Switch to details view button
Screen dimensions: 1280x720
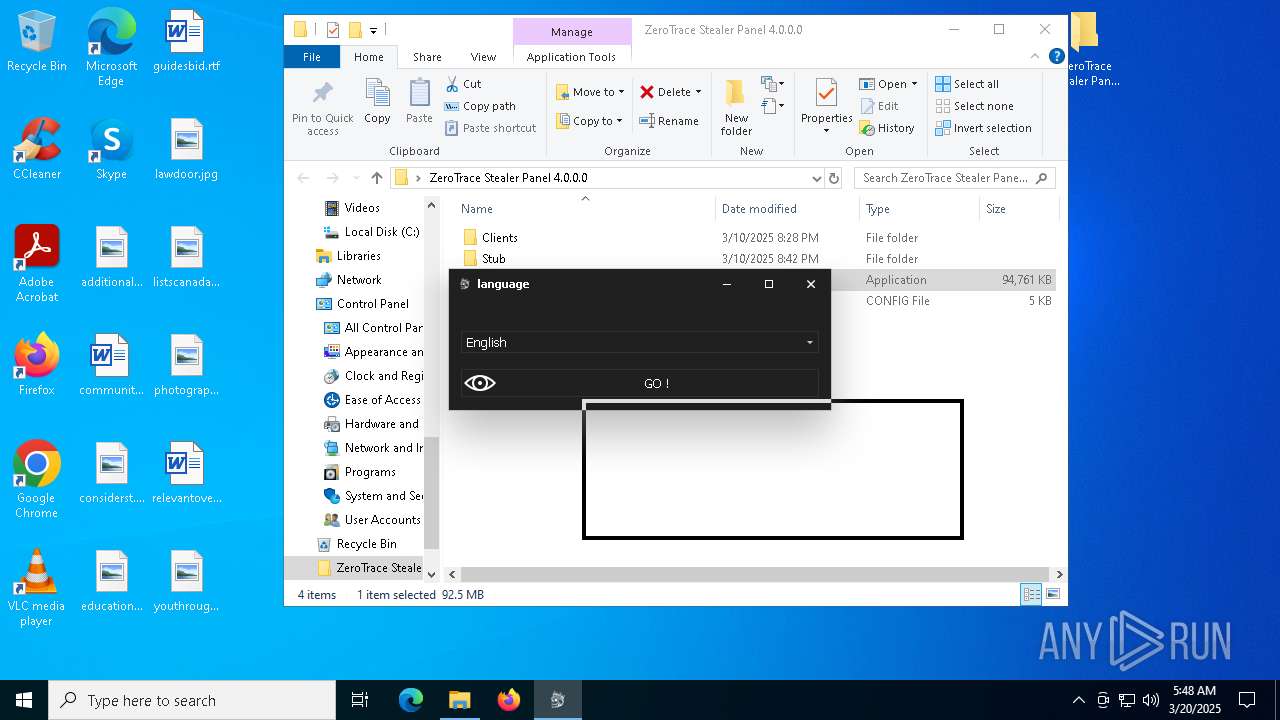coord(1031,594)
